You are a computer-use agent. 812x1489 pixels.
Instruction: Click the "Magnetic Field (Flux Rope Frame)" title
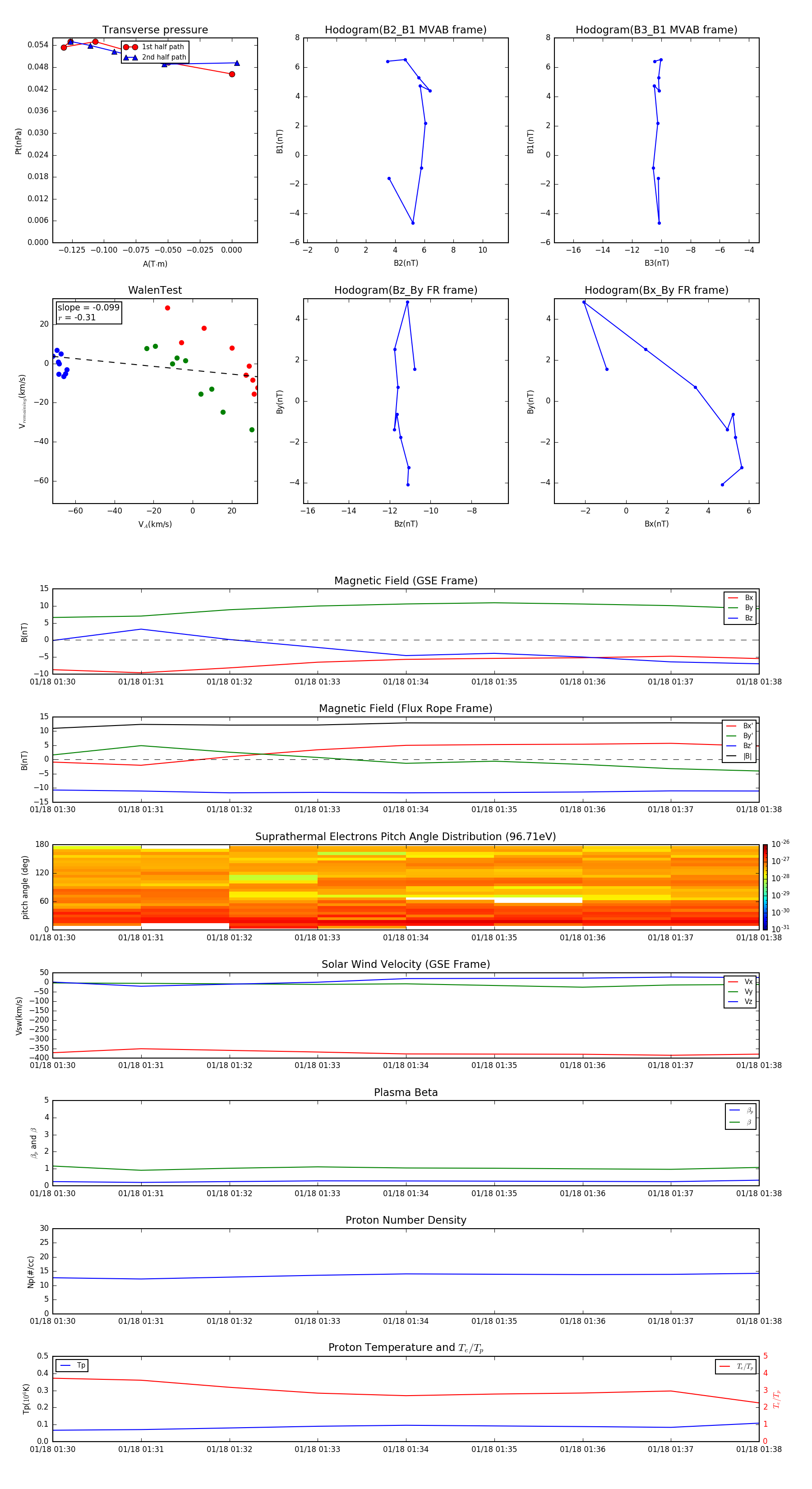[406, 709]
